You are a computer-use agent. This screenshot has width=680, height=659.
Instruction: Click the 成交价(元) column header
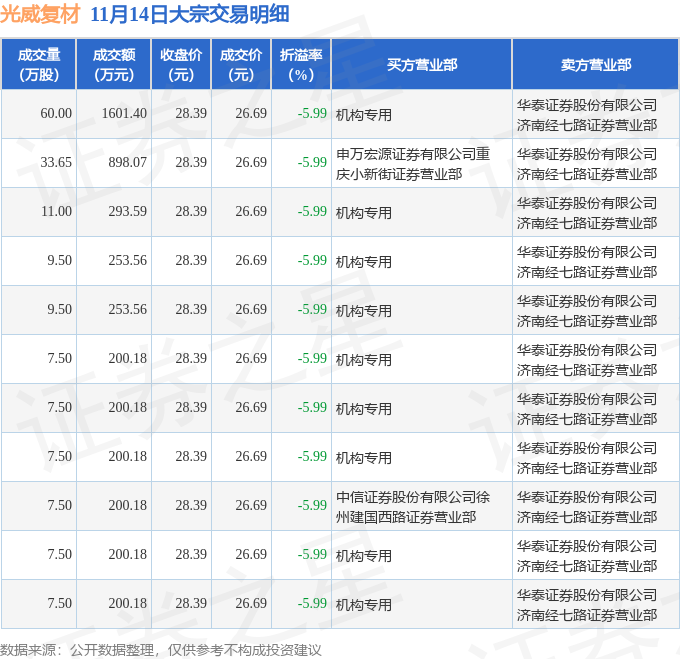241,65
